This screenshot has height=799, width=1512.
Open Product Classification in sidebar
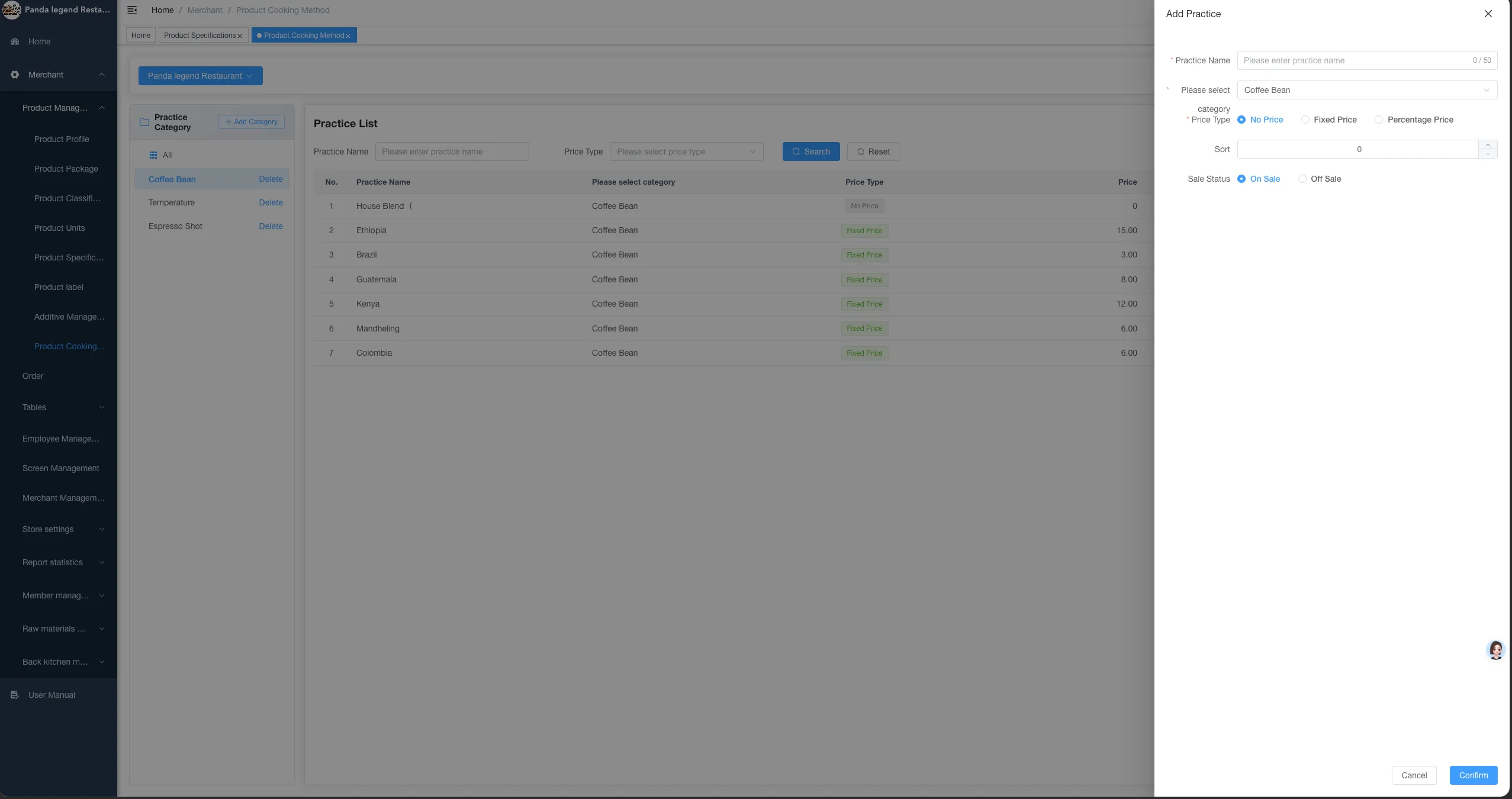[67, 198]
